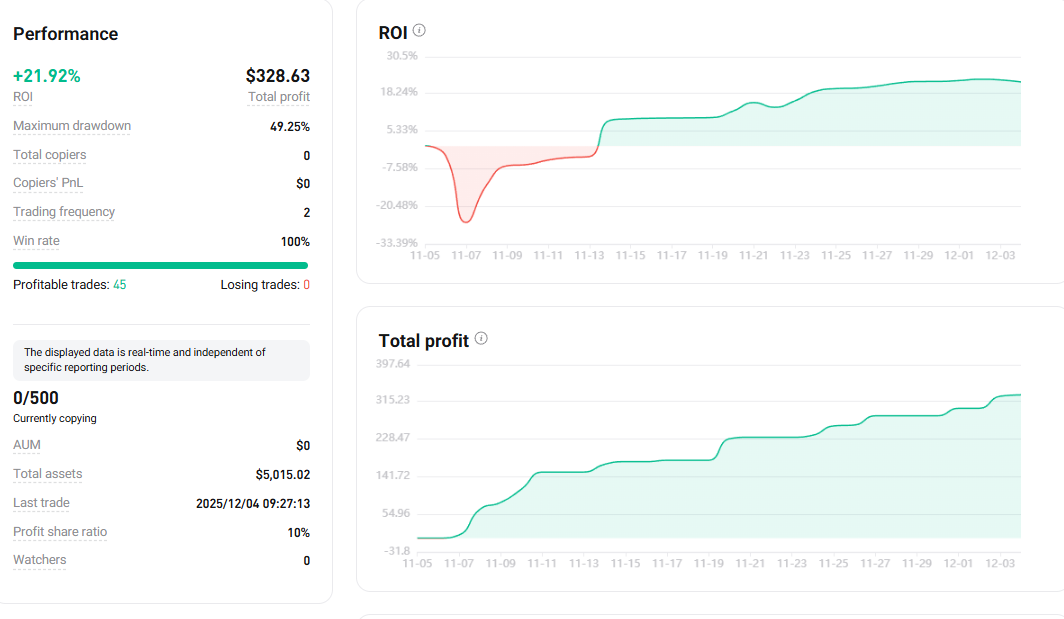Image resolution: width=1064 pixels, height=619 pixels.
Task: Click the Losing trades count 0
Action: (x=306, y=285)
